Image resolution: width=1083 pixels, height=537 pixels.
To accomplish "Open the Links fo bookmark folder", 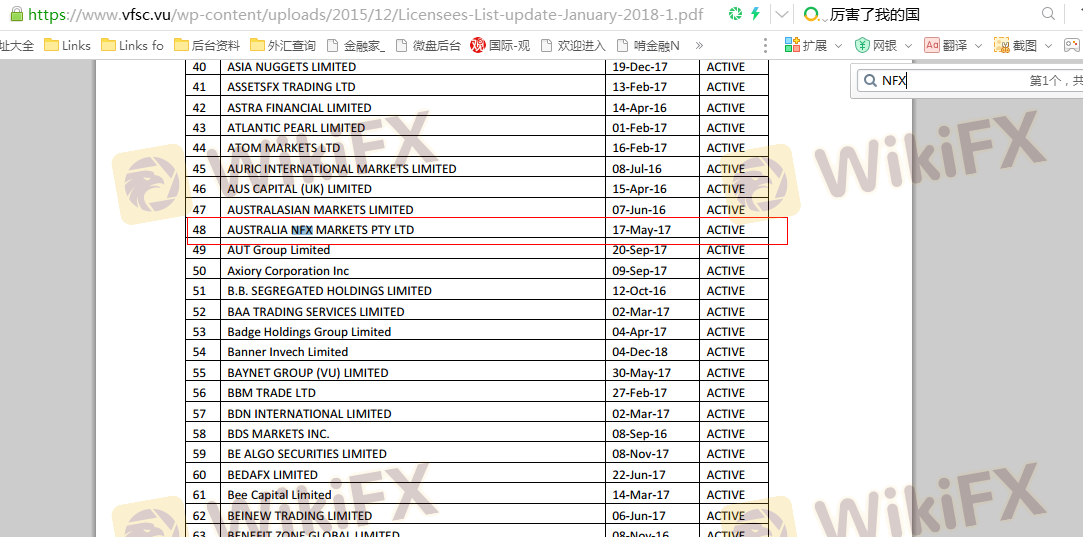I will pyautogui.click(x=133, y=46).
